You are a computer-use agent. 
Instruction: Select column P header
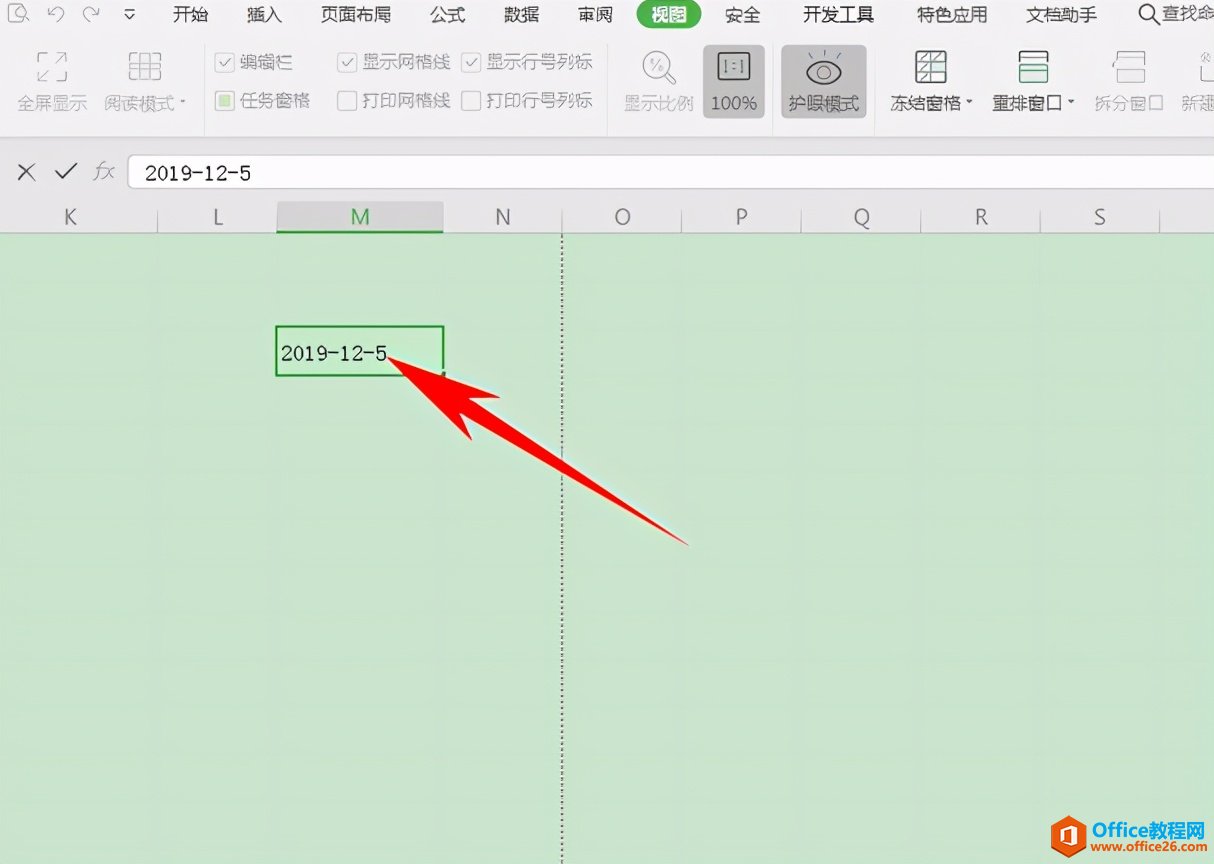741,217
